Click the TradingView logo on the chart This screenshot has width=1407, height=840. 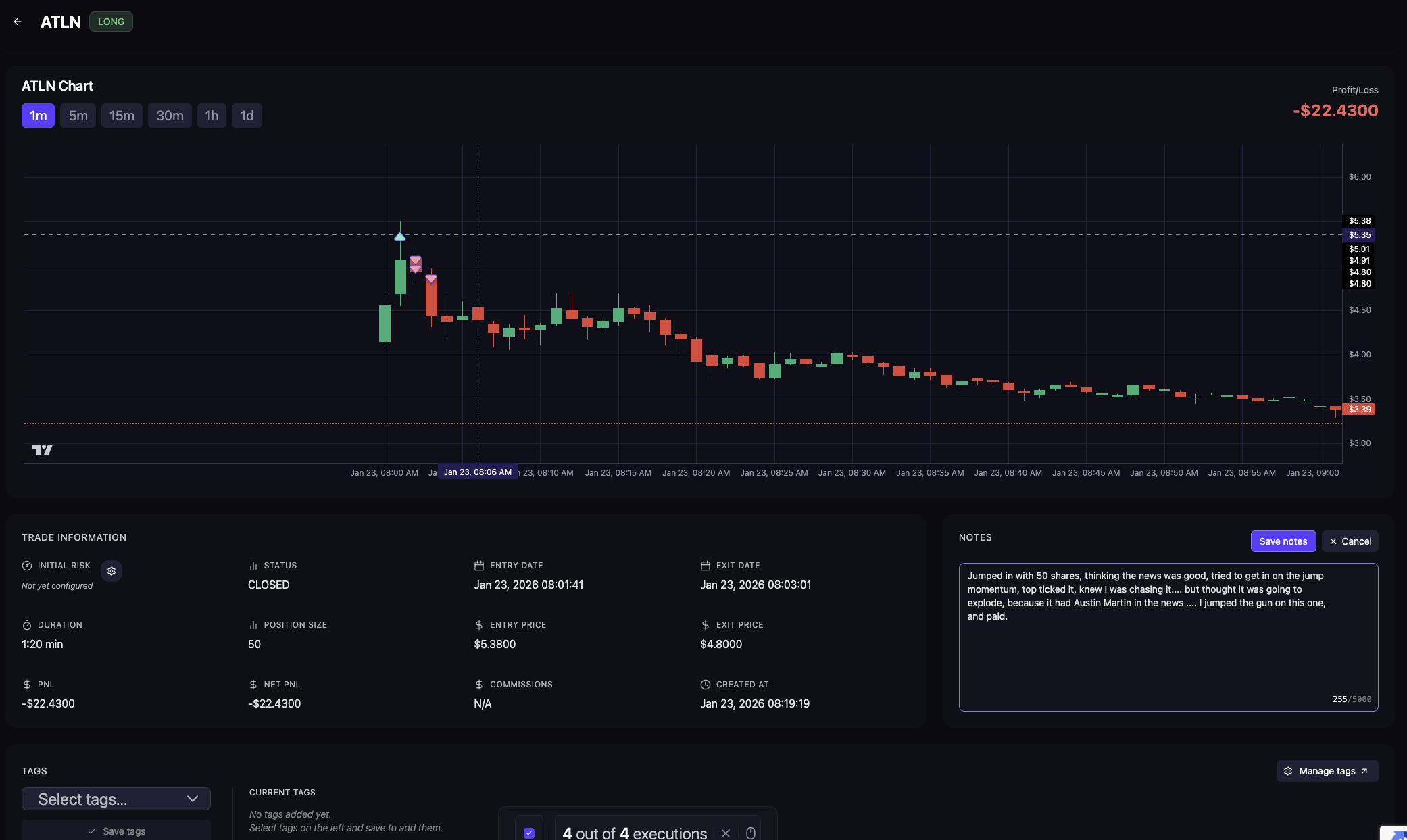[x=42, y=449]
